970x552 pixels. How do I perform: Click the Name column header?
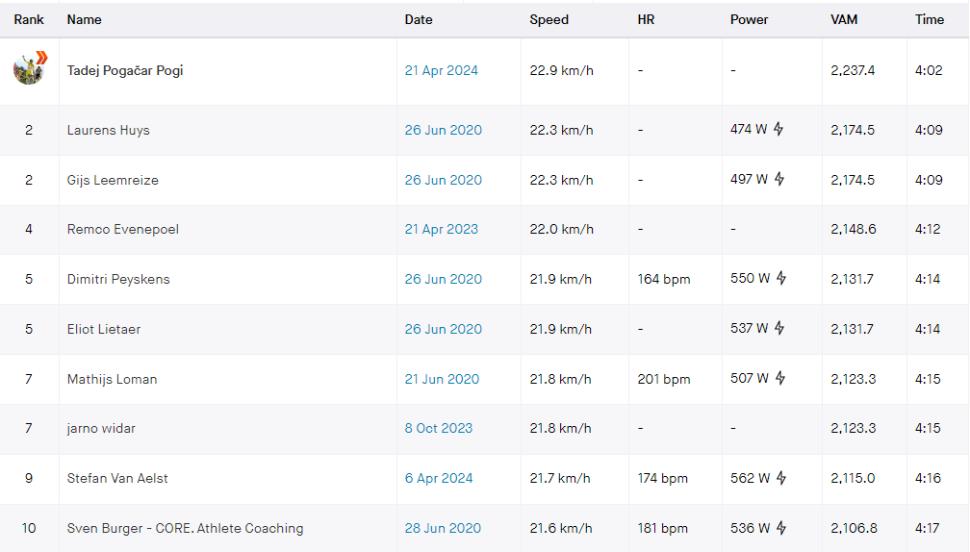tap(84, 19)
